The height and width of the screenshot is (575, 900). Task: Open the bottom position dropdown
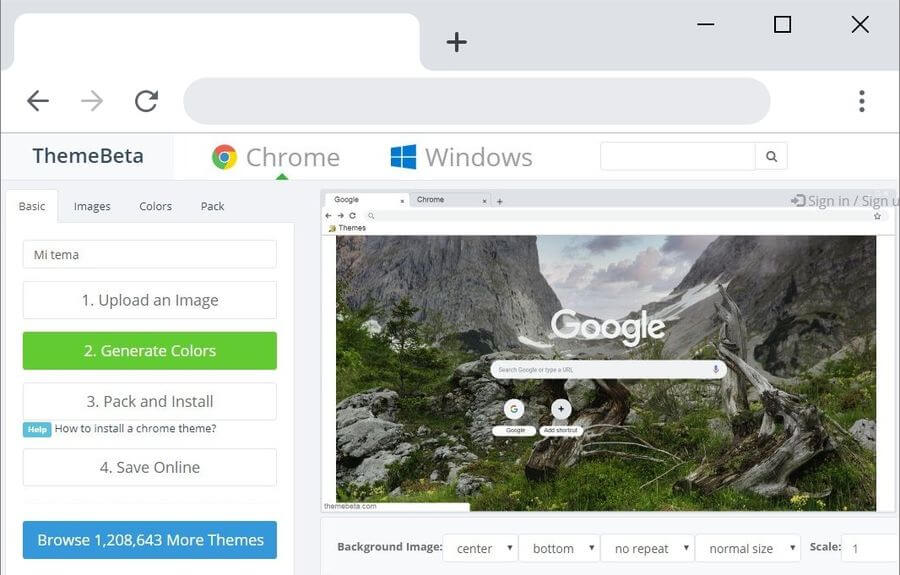coord(559,548)
